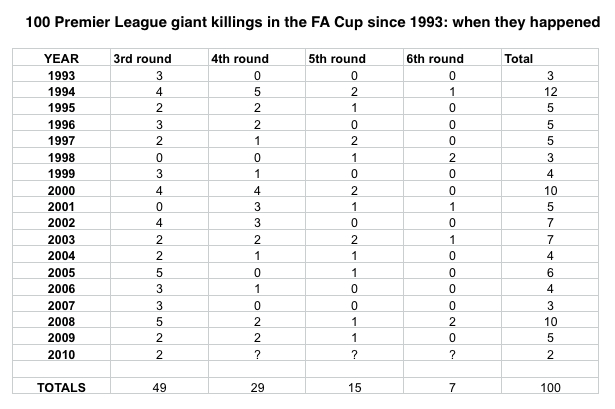This screenshot has height=409, width=615.
Task: Click the 4th round total 29
Action: pos(257,387)
